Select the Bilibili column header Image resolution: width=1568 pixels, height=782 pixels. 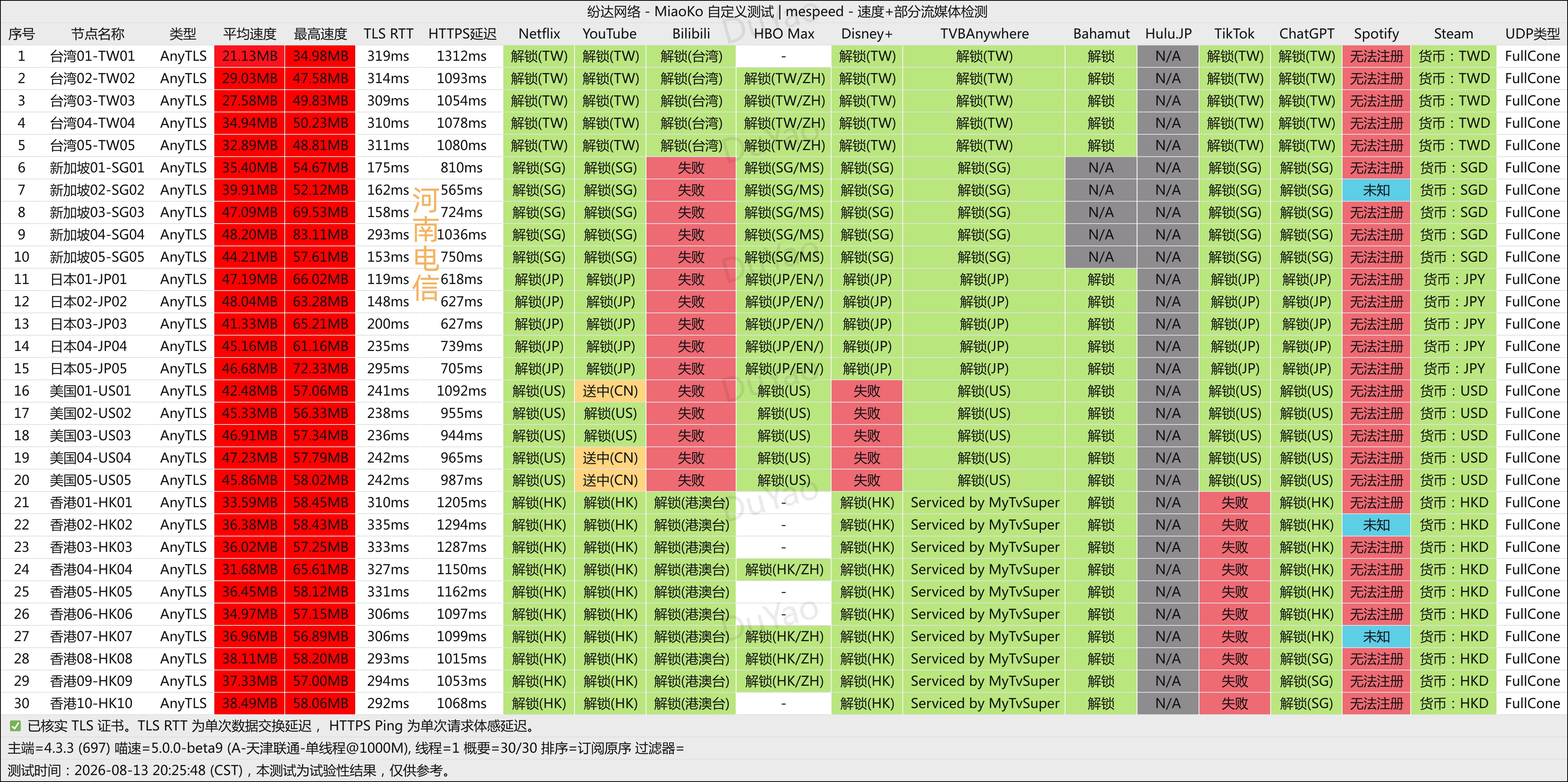[x=691, y=34]
